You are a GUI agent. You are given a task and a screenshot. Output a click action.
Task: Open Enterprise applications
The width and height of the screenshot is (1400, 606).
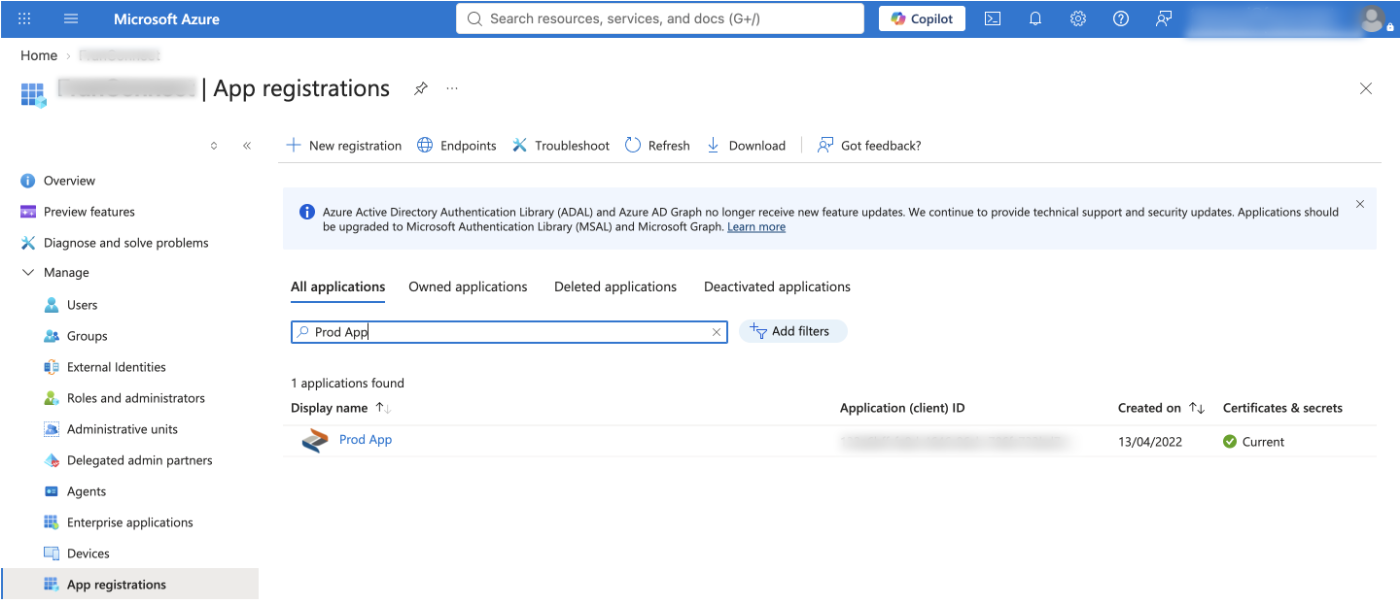pyautogui.click(x=129, y=522)
